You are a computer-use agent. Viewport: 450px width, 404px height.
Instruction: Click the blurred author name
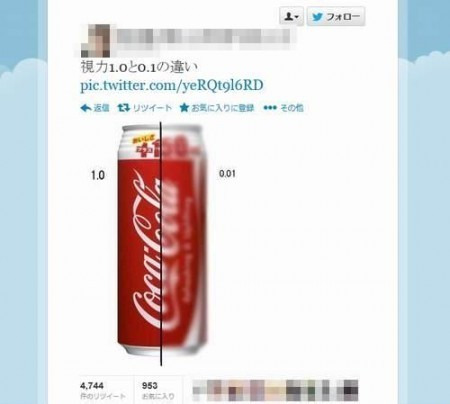203,37
